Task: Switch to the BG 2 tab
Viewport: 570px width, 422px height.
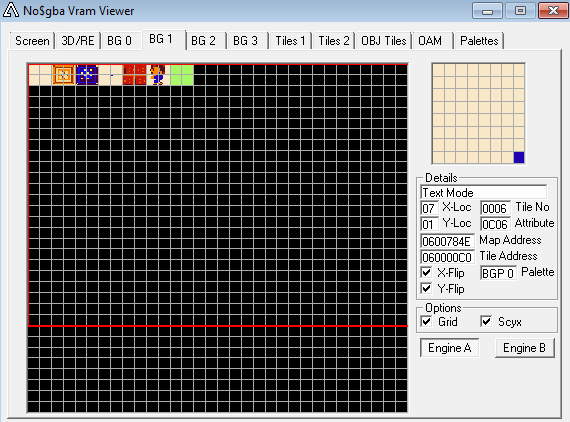Action: click(204, 41)
